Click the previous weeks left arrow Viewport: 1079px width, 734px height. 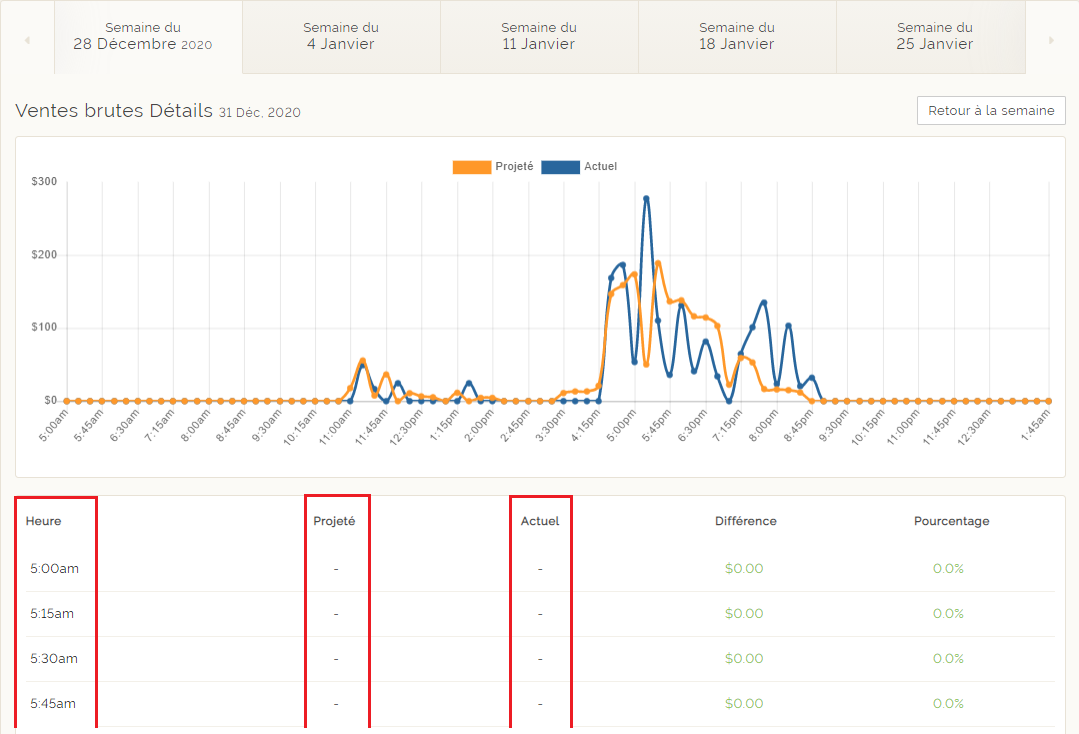pyautogui.click(x=27, y=40)
